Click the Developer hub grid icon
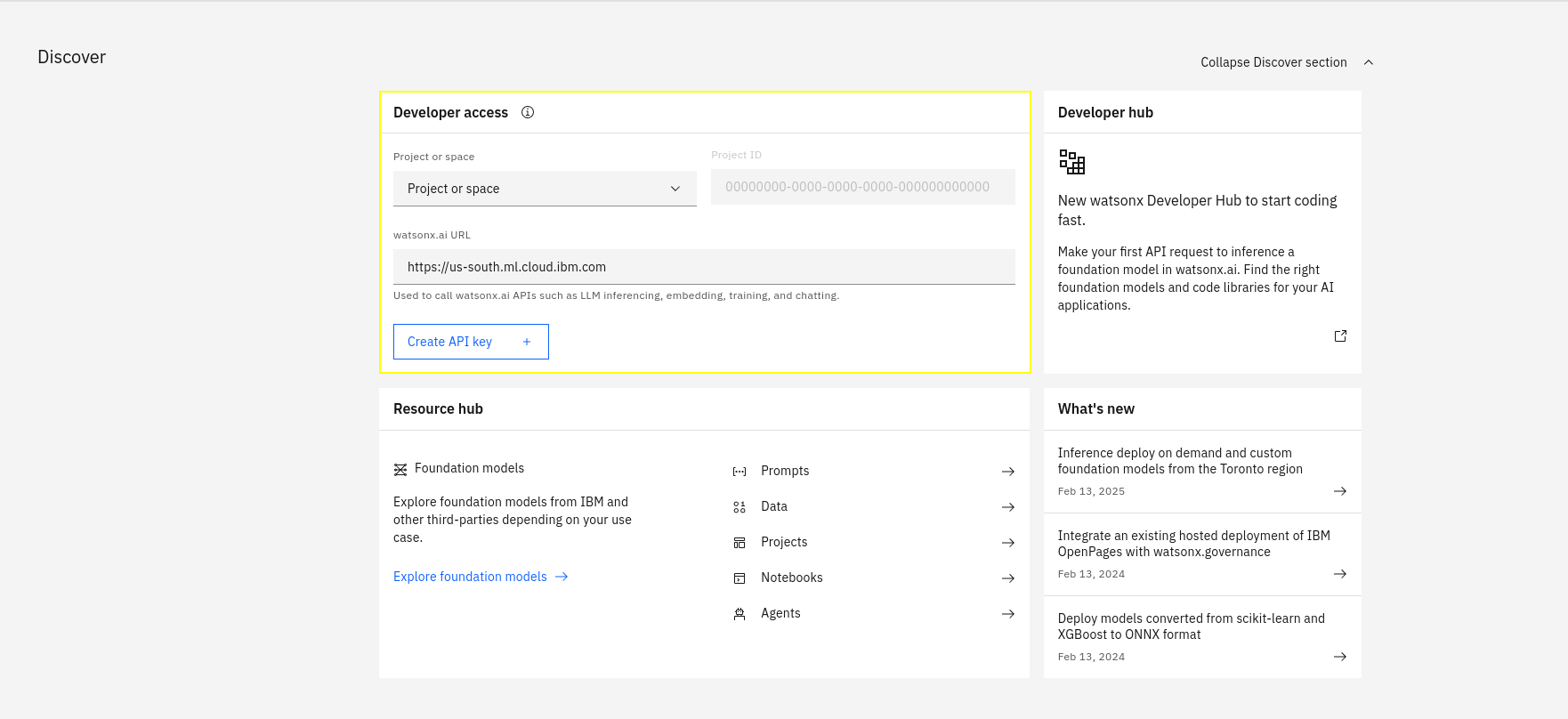The width and height of the screenshot is (1568, 719). (x=1072, y=162)
